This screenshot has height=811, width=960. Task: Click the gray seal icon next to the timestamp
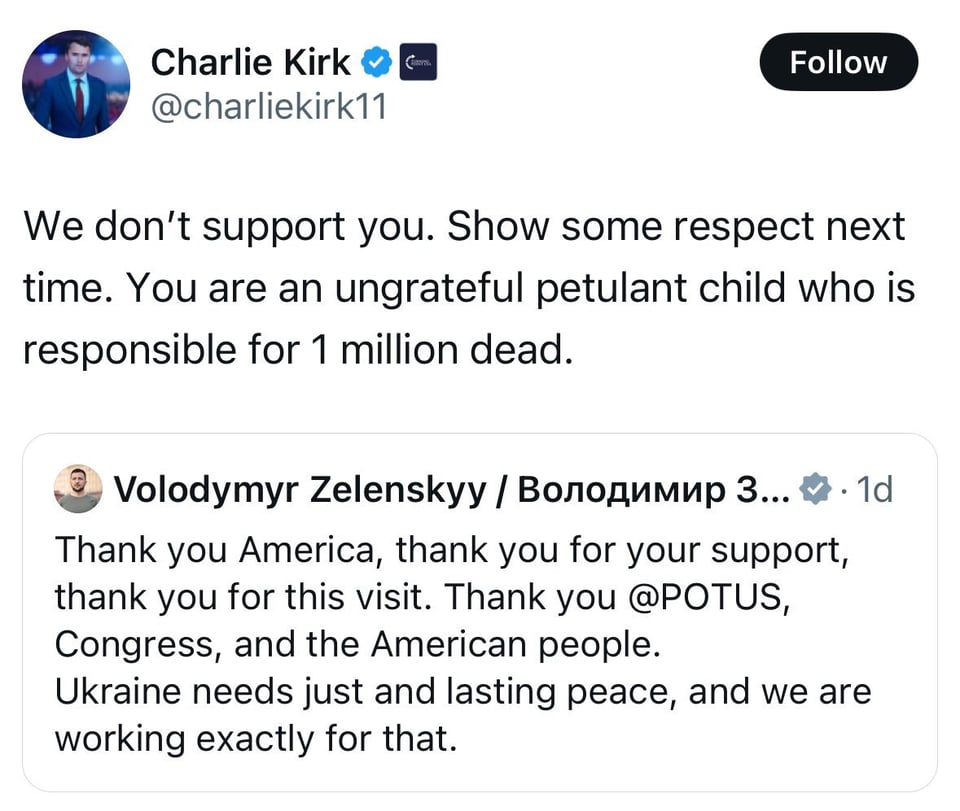tap(817, 489)
